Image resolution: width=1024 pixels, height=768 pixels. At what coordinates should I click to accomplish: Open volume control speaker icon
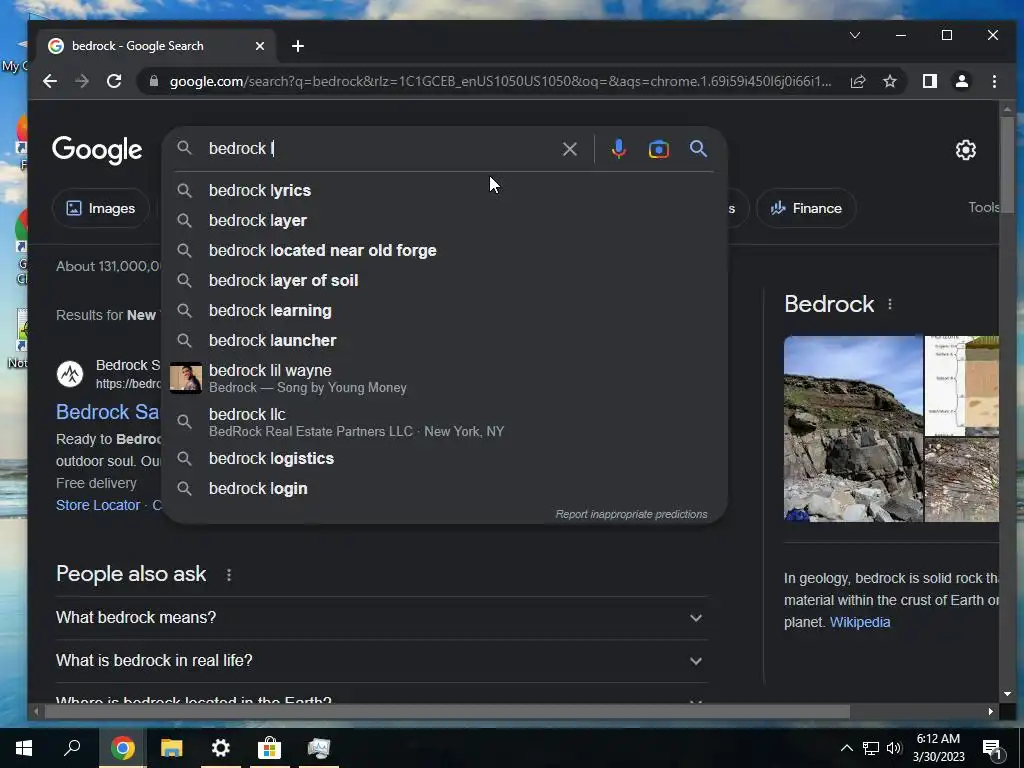point(894,748)
